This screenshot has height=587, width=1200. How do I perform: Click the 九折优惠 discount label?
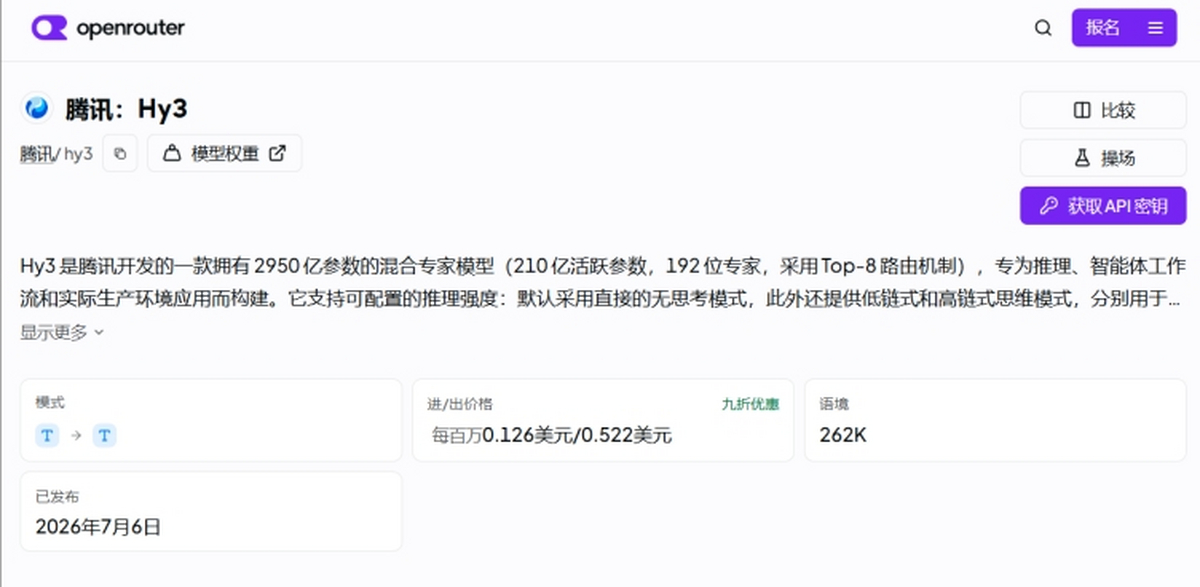[x=750, y=404]
